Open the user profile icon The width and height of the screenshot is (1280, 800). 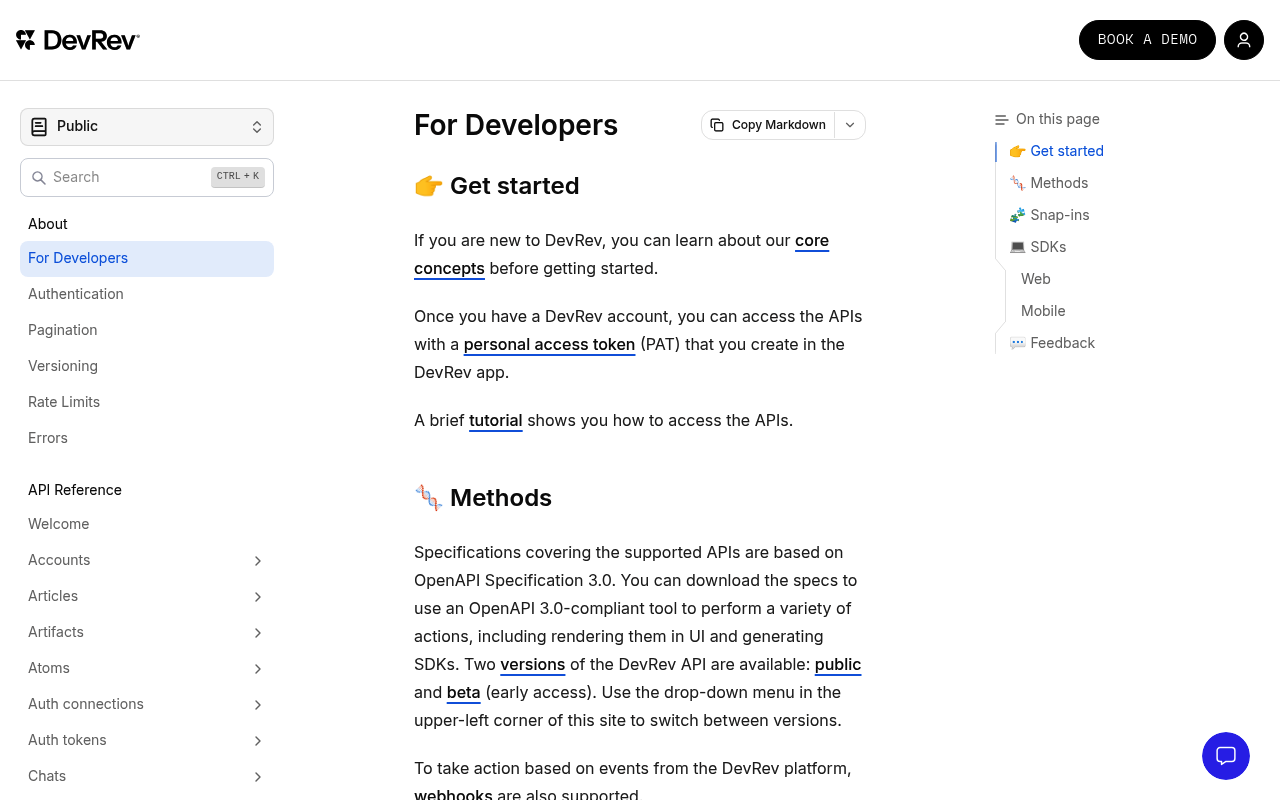[x=1244, y=40]
